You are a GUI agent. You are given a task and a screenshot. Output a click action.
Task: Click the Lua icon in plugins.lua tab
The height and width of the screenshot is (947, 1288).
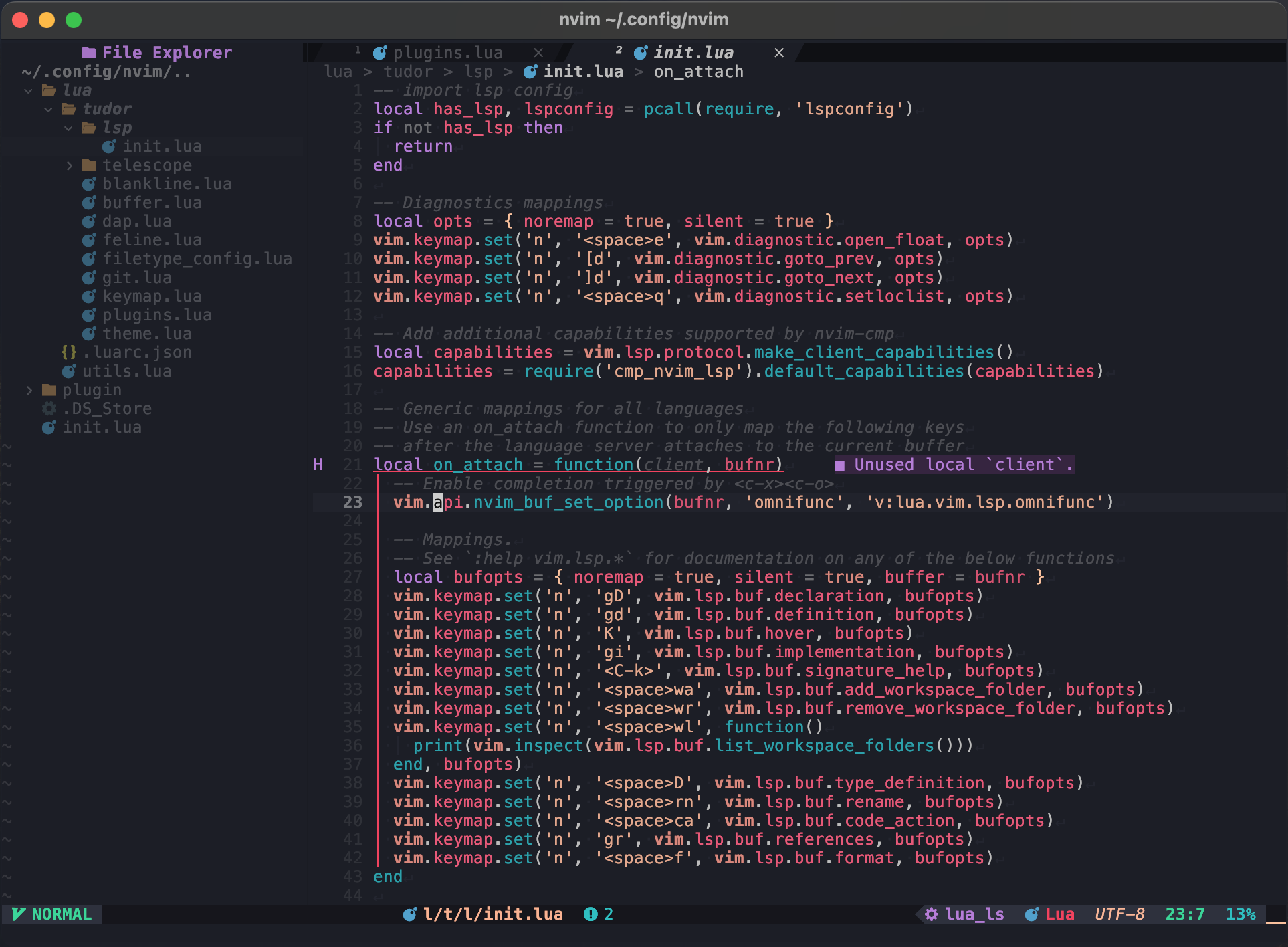pyautogui.click(x=380, y=53)
